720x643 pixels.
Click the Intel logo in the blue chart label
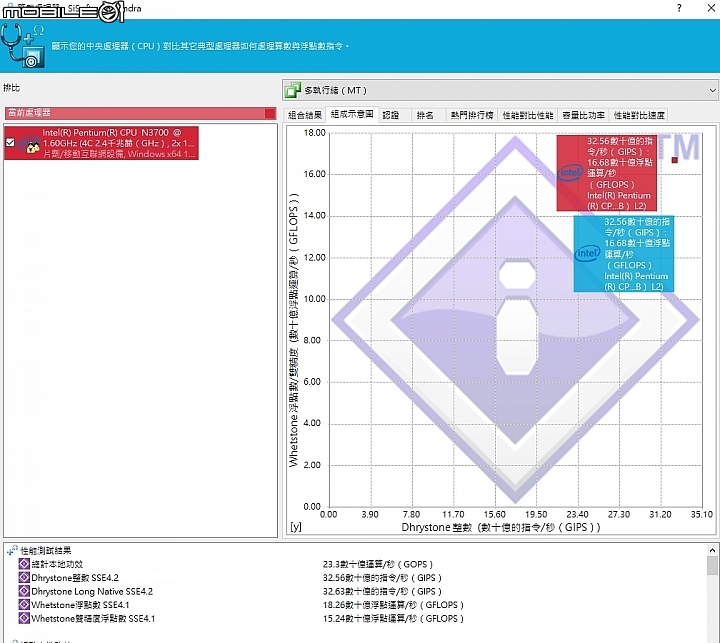point(587,253)
